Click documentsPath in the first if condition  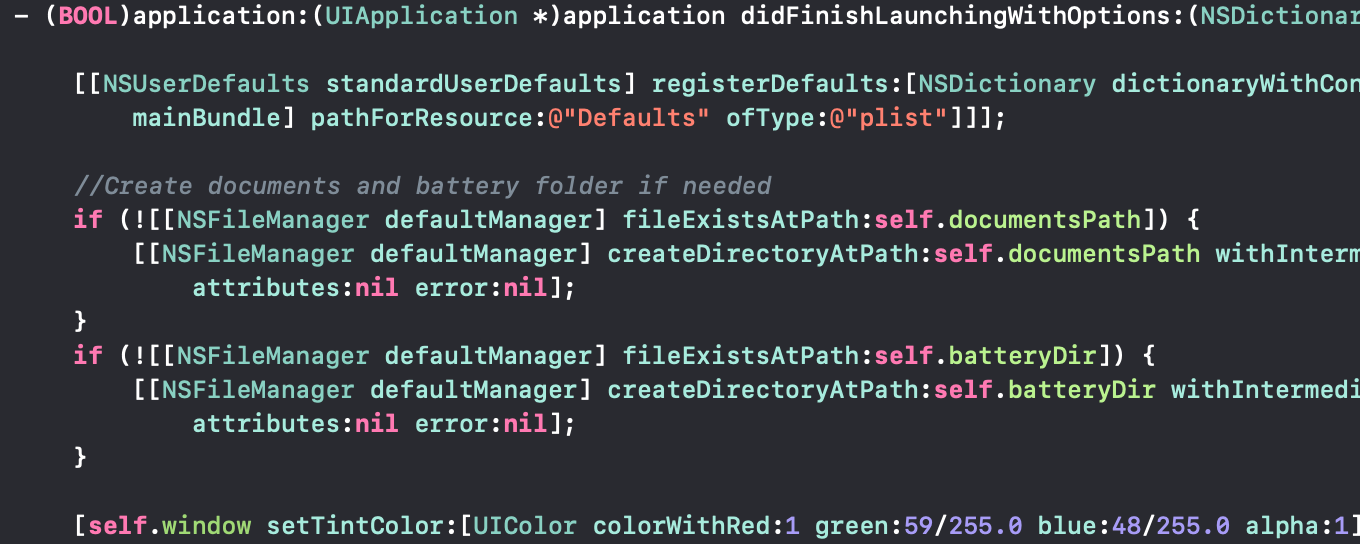pos(1045,220)
